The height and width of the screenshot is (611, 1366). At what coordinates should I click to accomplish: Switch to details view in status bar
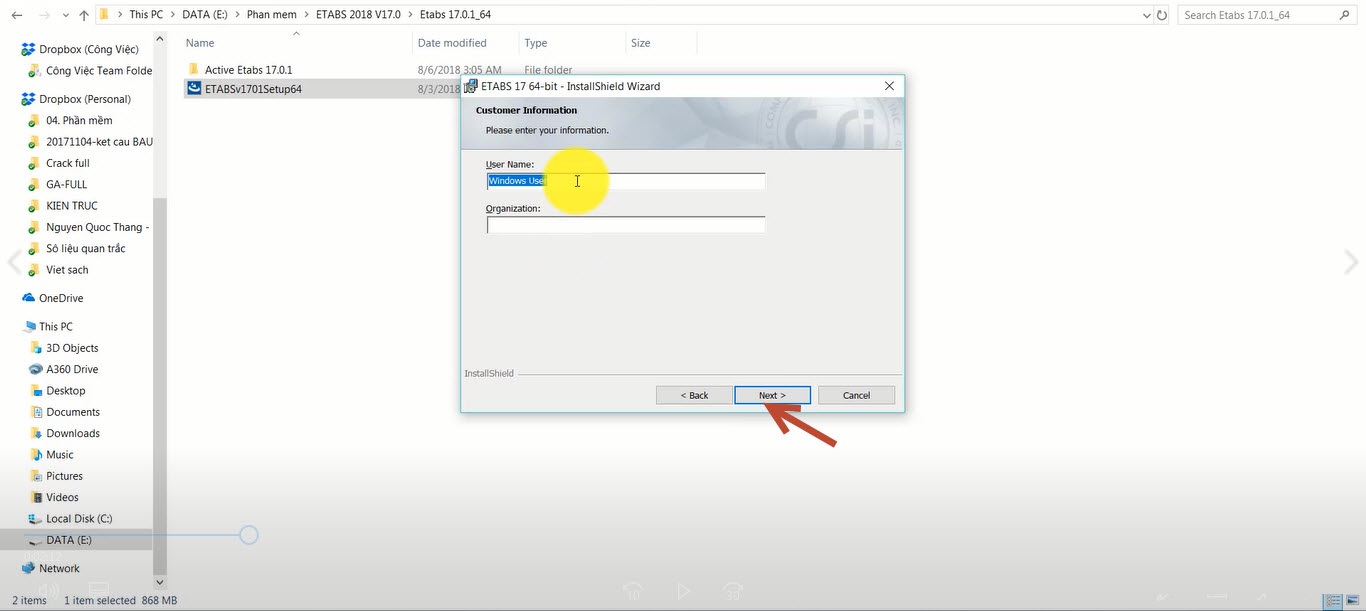pos(1333,601)
